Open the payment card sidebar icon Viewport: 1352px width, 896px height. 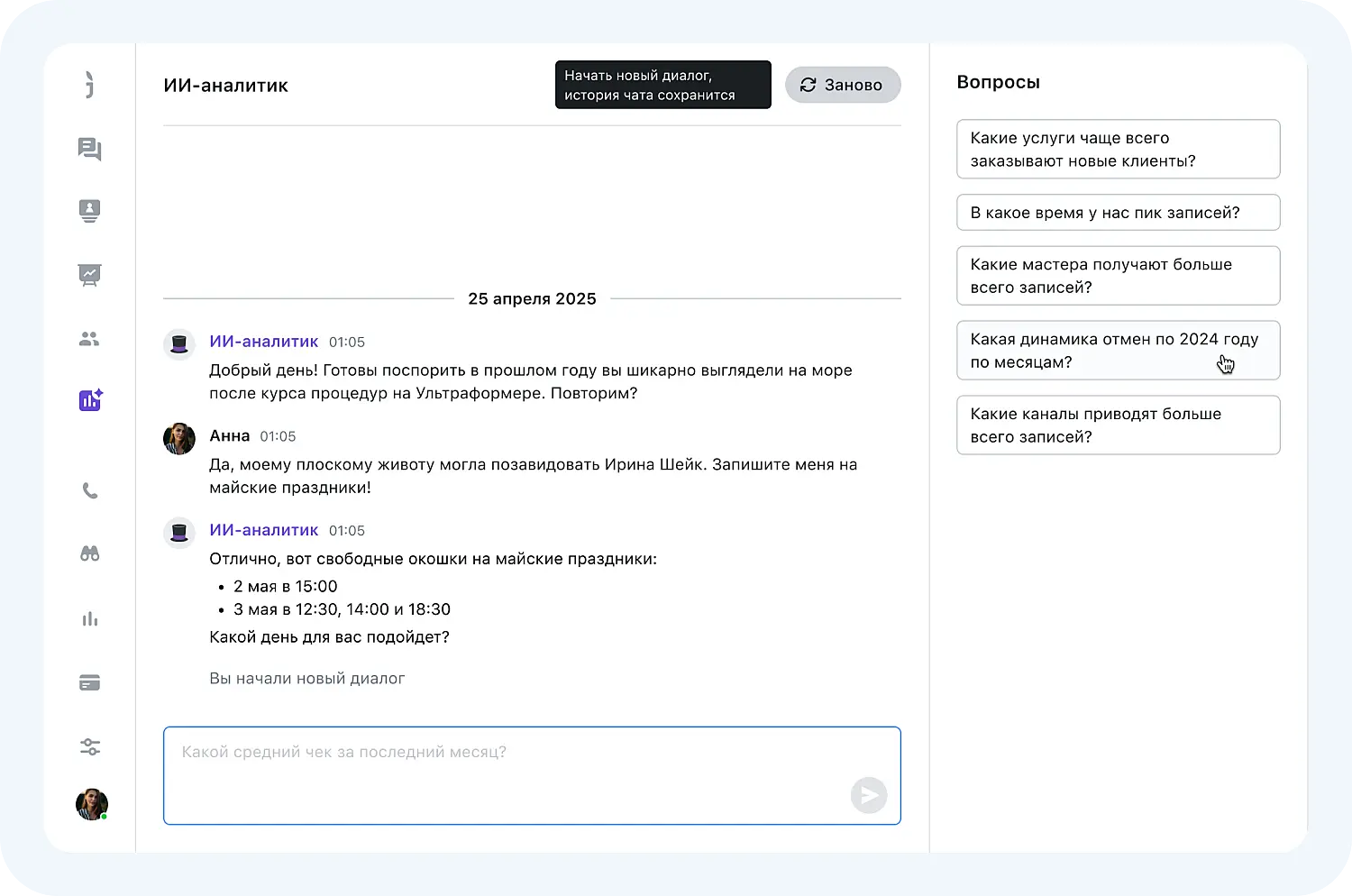tap(90, 683)
